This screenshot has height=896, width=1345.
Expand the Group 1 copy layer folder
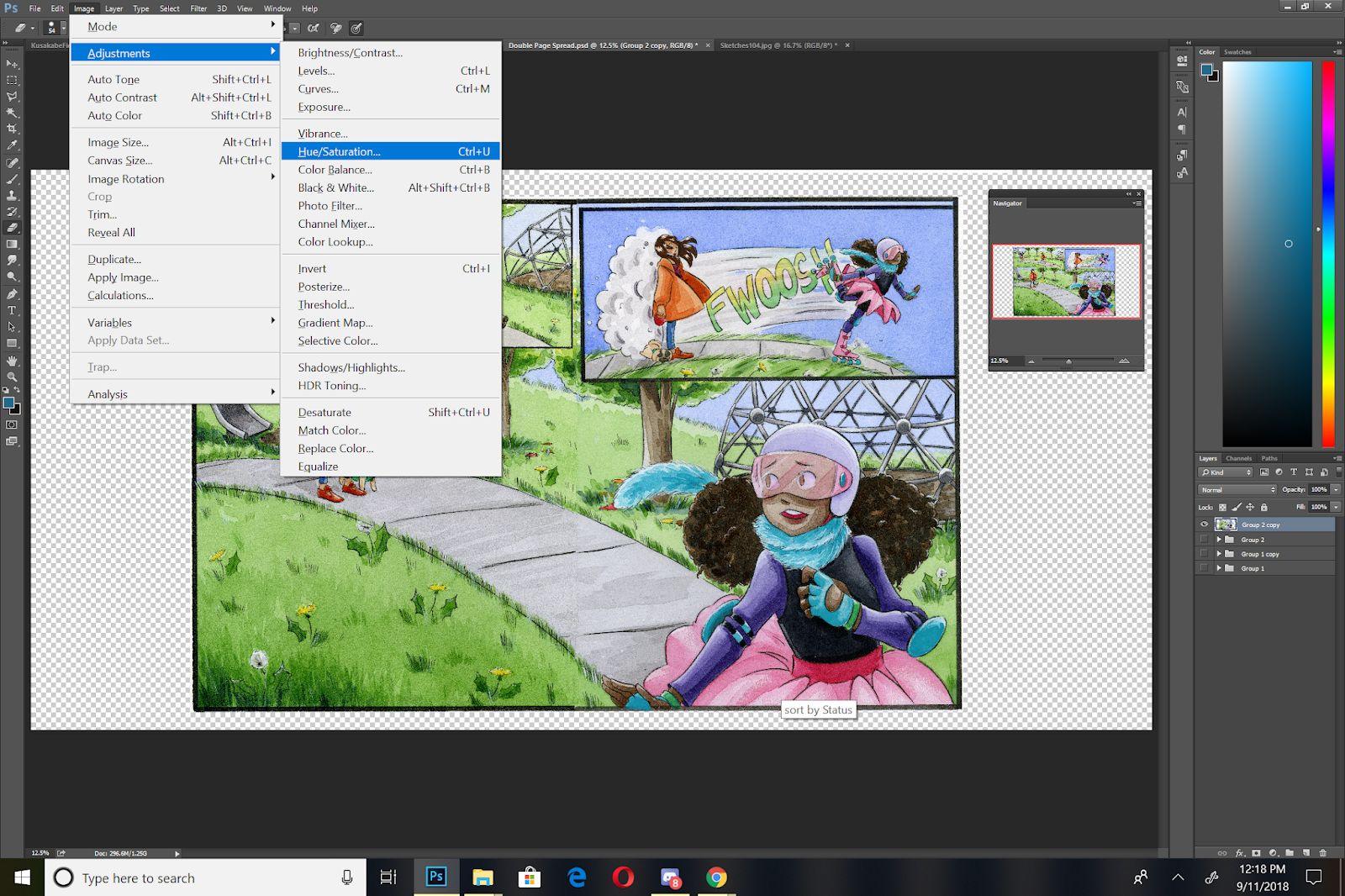click(x=1219, y=554)
